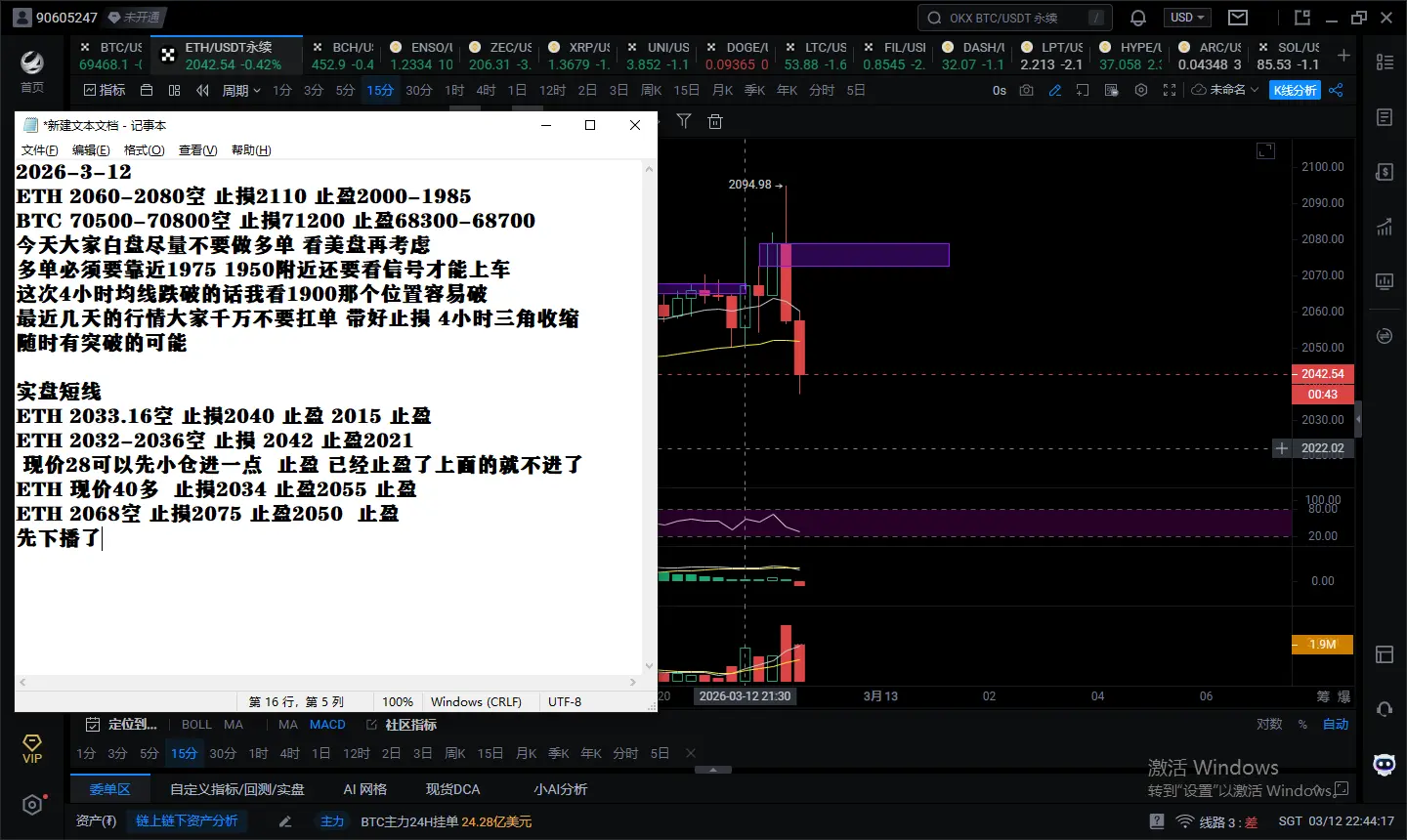Open 社区指标 community indicators
Screen dimensions: 1407x840
402,725
